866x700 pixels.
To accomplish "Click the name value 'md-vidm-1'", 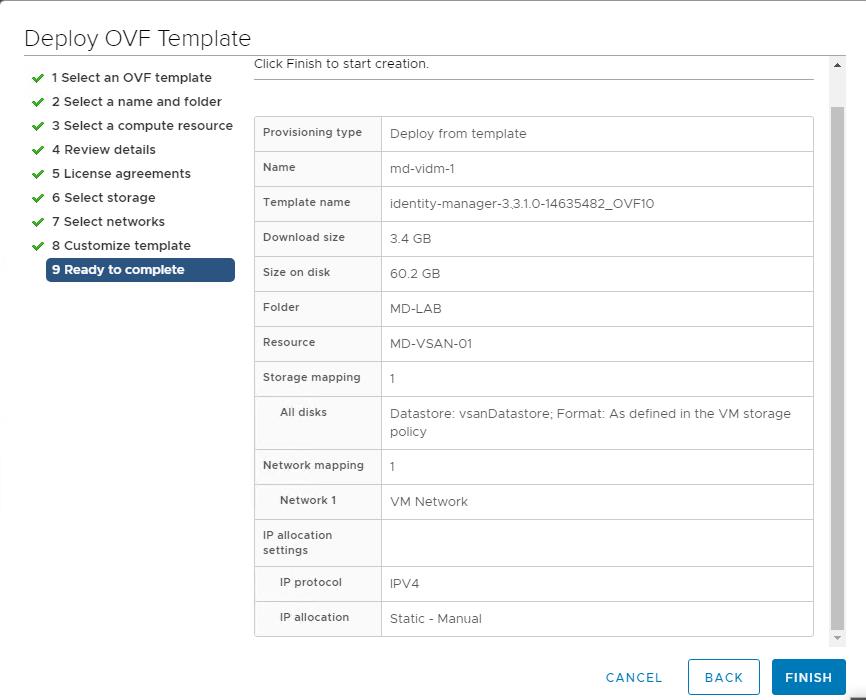I will point(422,169).
